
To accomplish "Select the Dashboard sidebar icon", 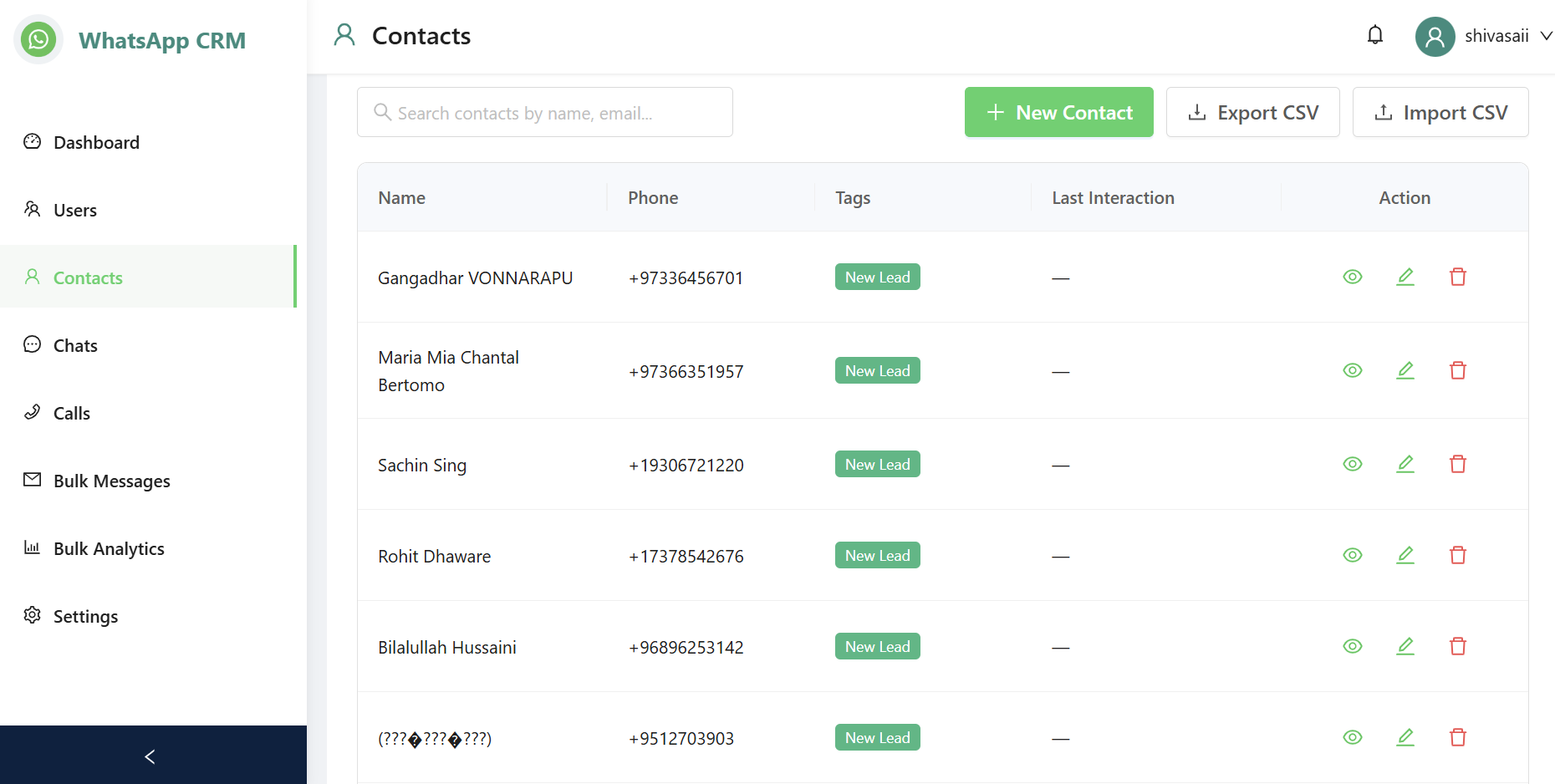I will click(x=32, y=142).
